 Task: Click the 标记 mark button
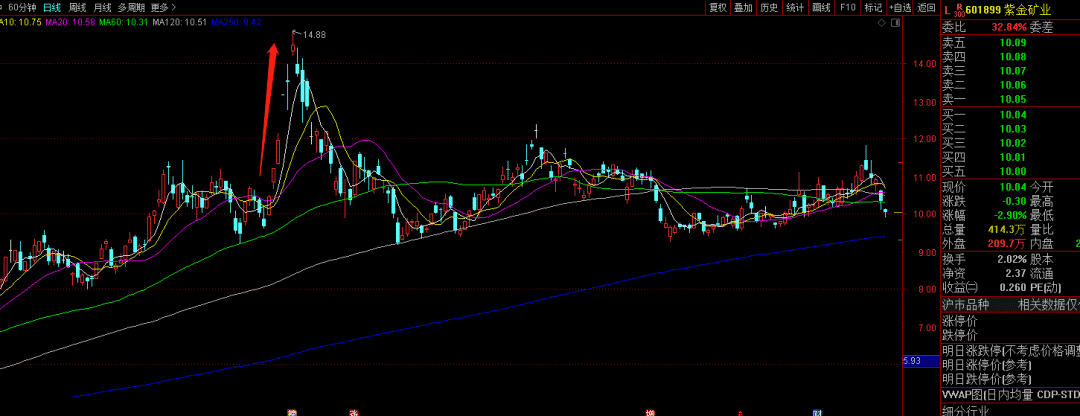point(873,8)
